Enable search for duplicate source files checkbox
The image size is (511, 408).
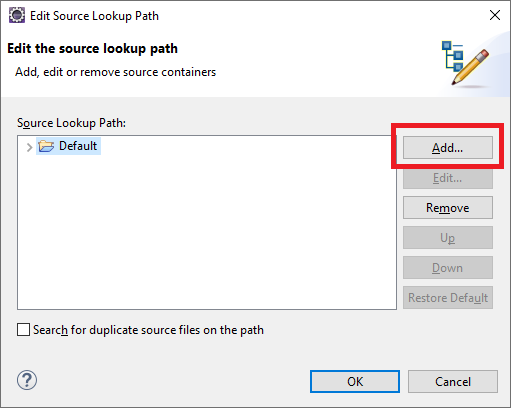(x=23, y=330)
